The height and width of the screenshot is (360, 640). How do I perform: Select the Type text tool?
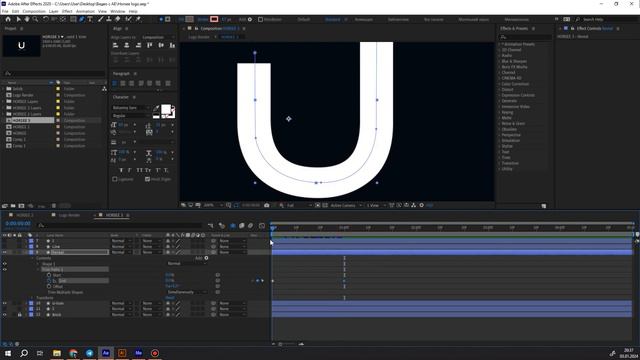pos(90,19)
